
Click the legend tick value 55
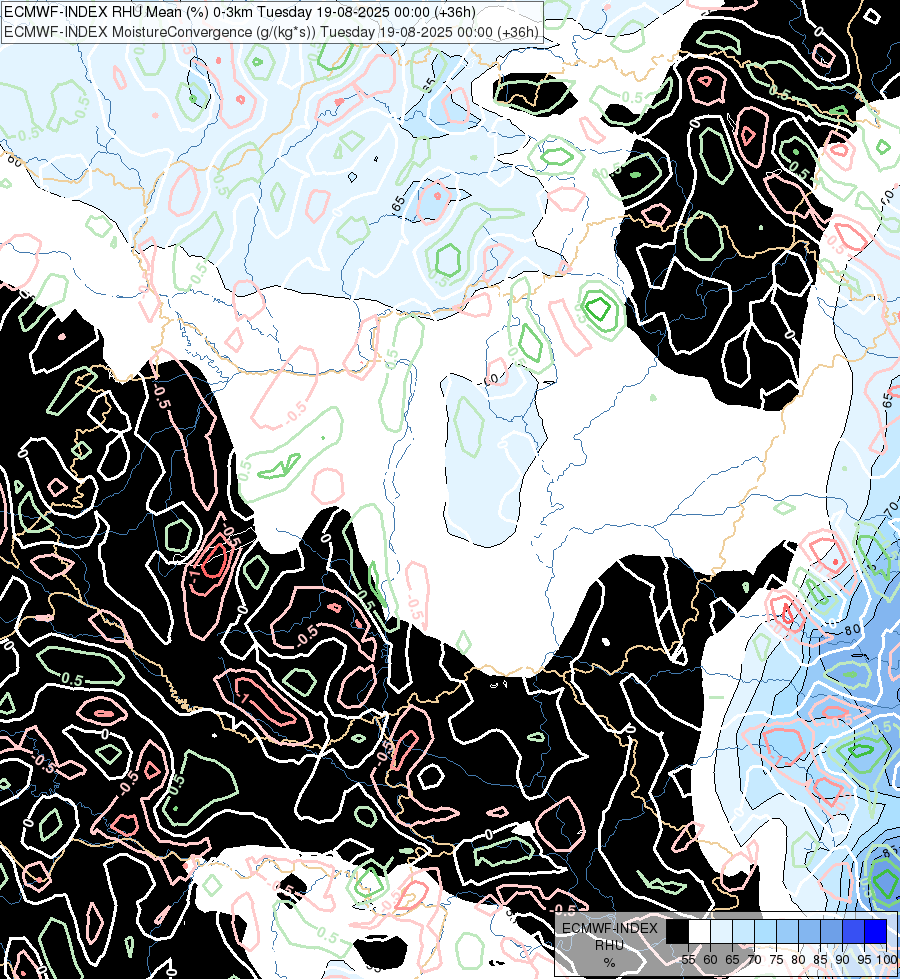688,960
